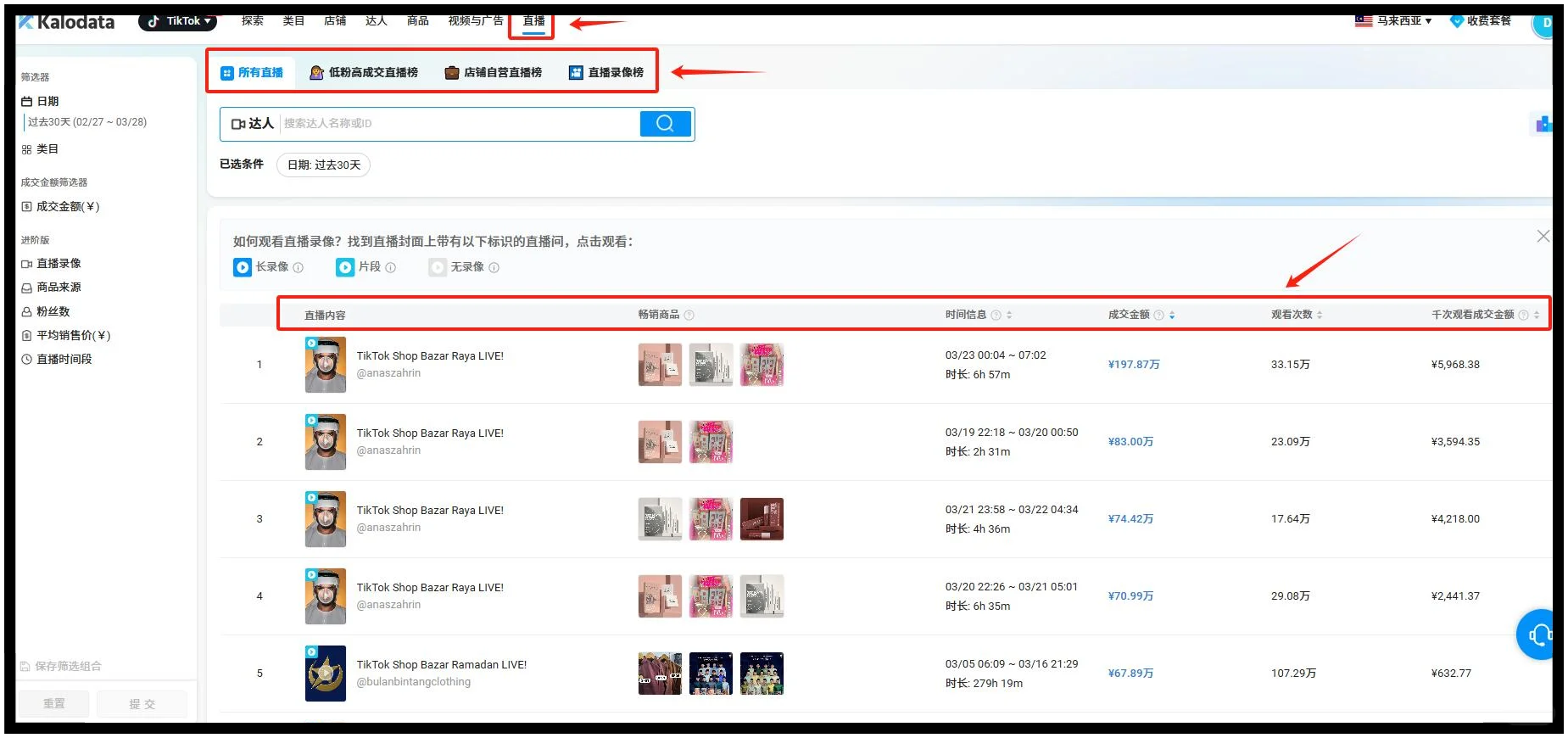The width and height of the screenshot is (1568, 738).
Task: Close the live recording tips banner
Action: click(x=1543, y=237)
